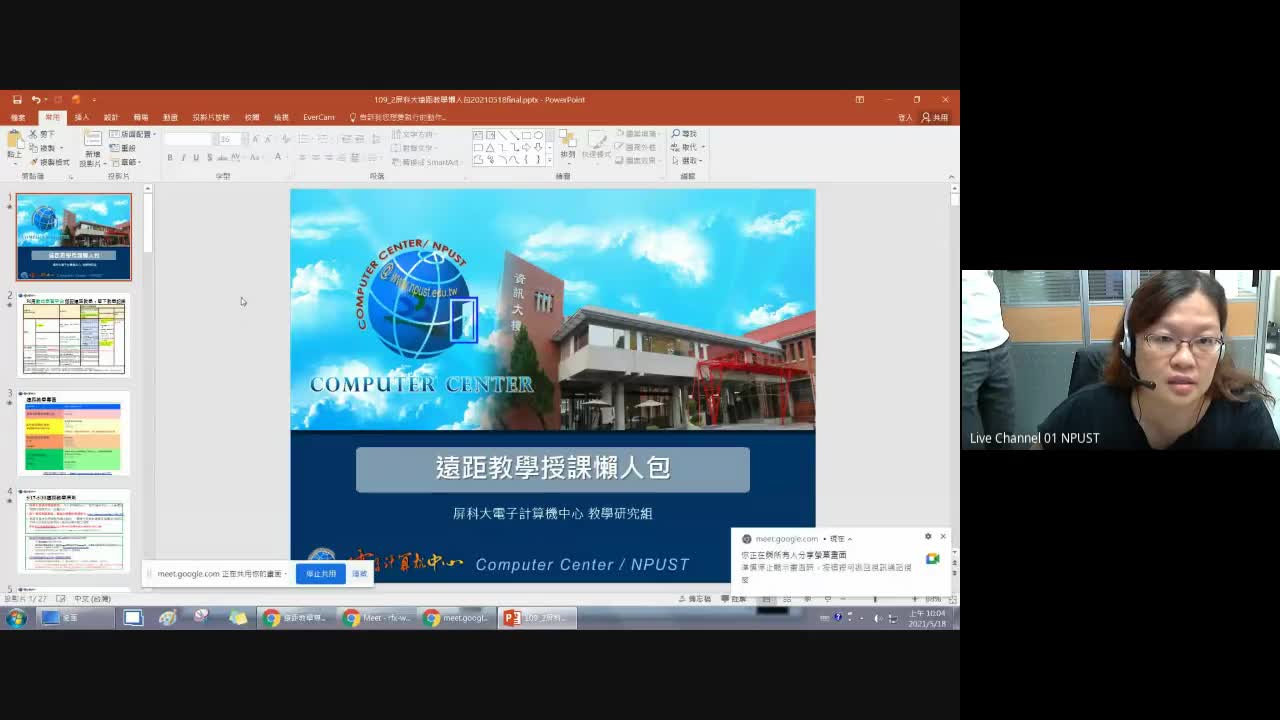Save the presentation using the floppy disk icon

[17, 100]
